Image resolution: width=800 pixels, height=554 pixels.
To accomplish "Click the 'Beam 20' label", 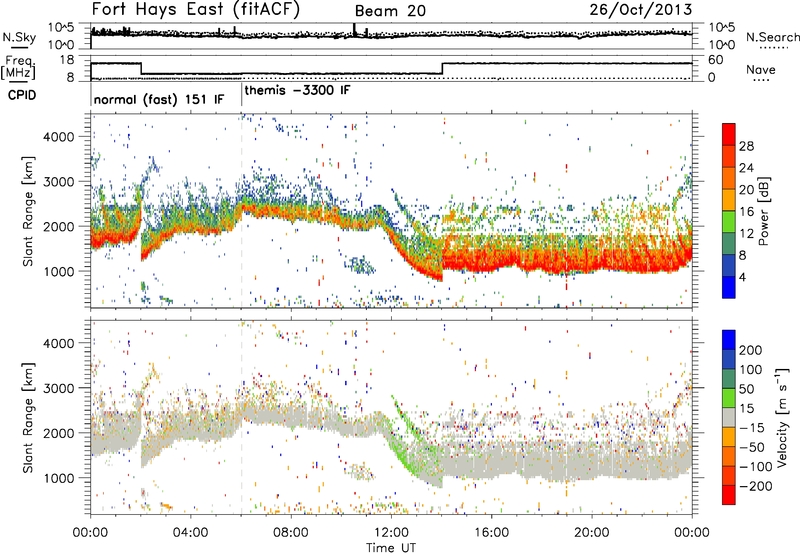I will [x=390, y=11].
